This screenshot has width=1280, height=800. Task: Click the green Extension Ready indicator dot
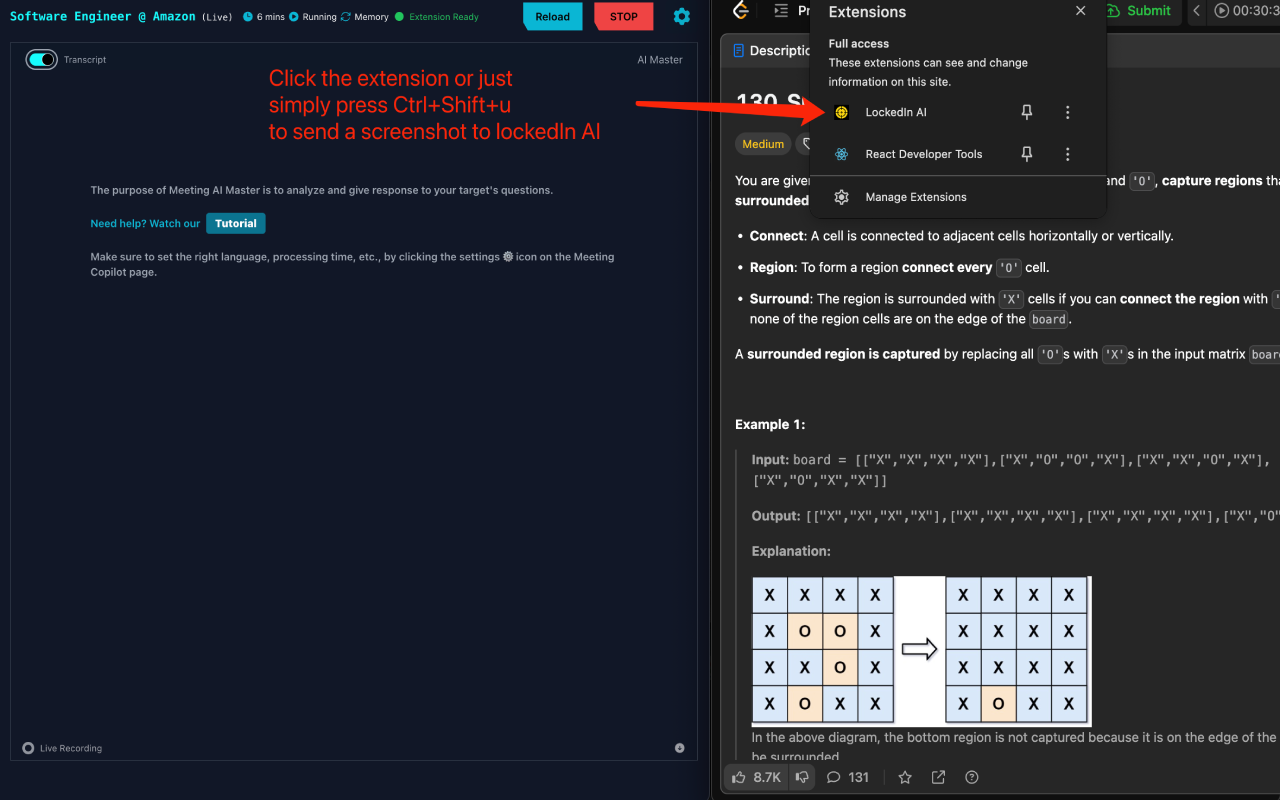400,17
